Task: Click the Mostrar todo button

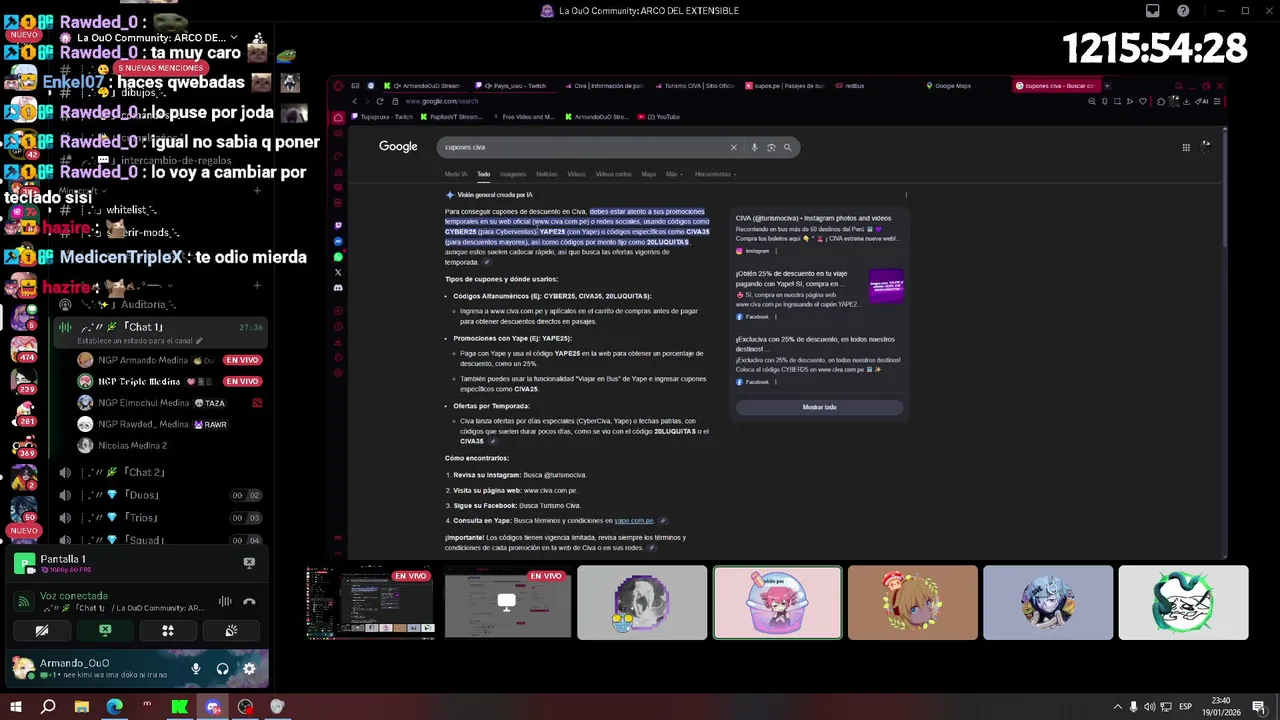Action: pos(819,407)
